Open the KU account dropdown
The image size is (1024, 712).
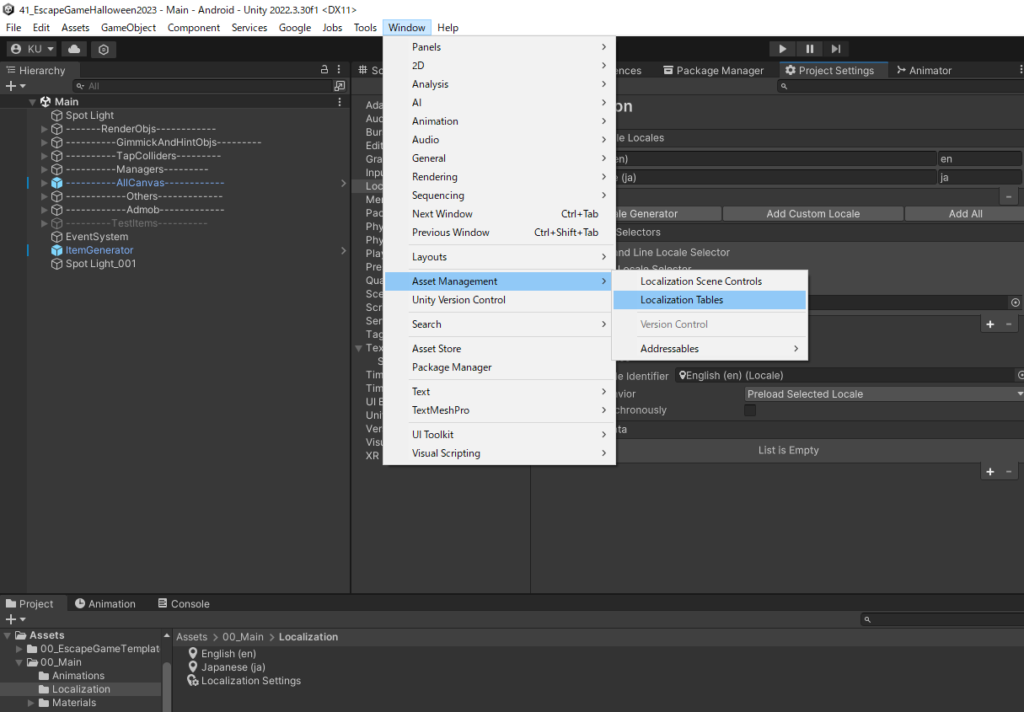tap(33, 49)
